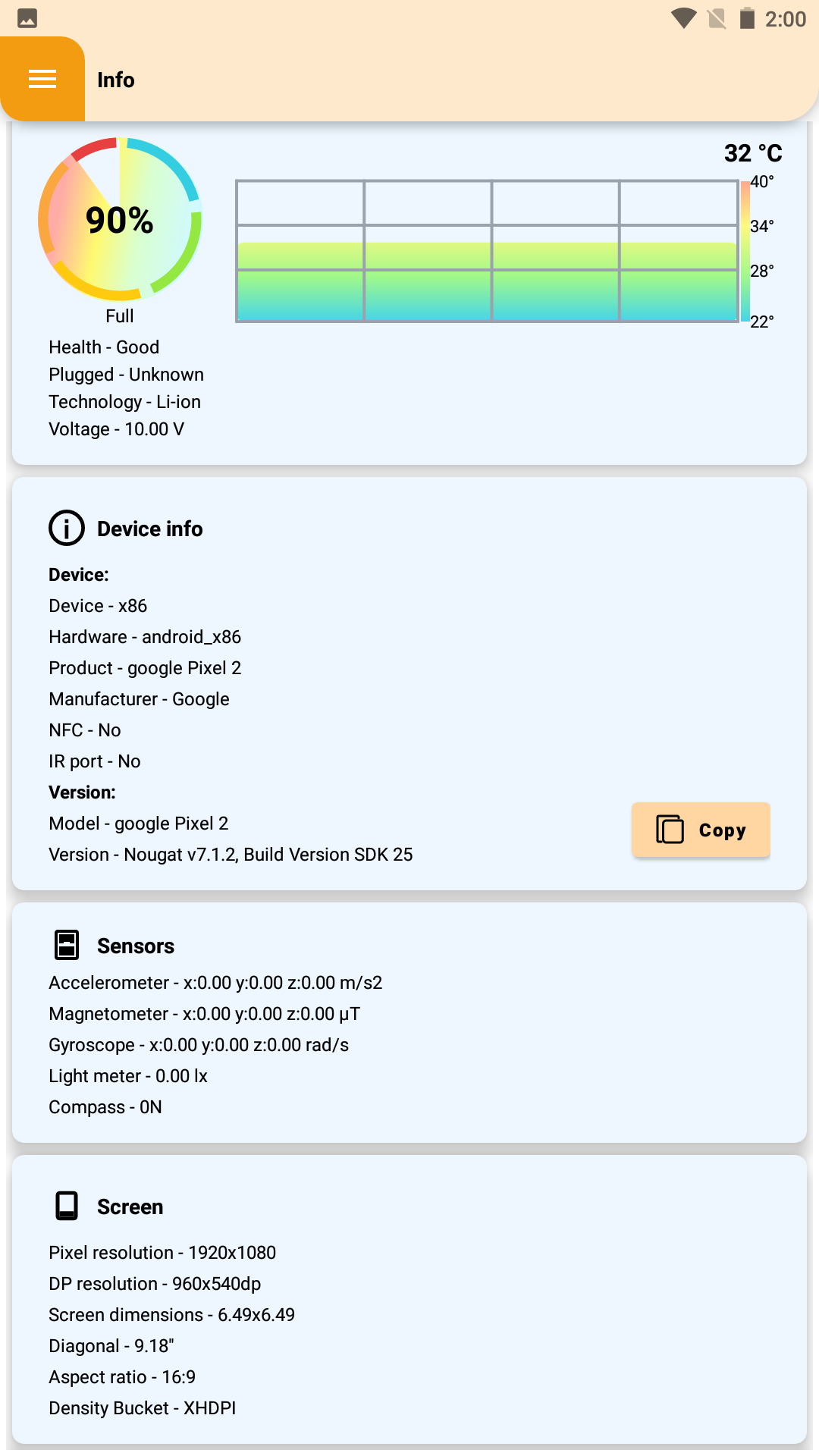Tap the temperature color scale bar
This screenshot has height=1456, width=819.
click(x=745, y=251)
